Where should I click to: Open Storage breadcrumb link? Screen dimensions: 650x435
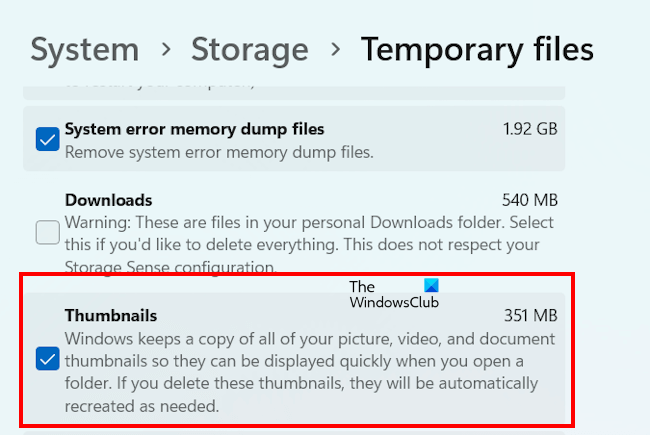click(x=249, y=49)
